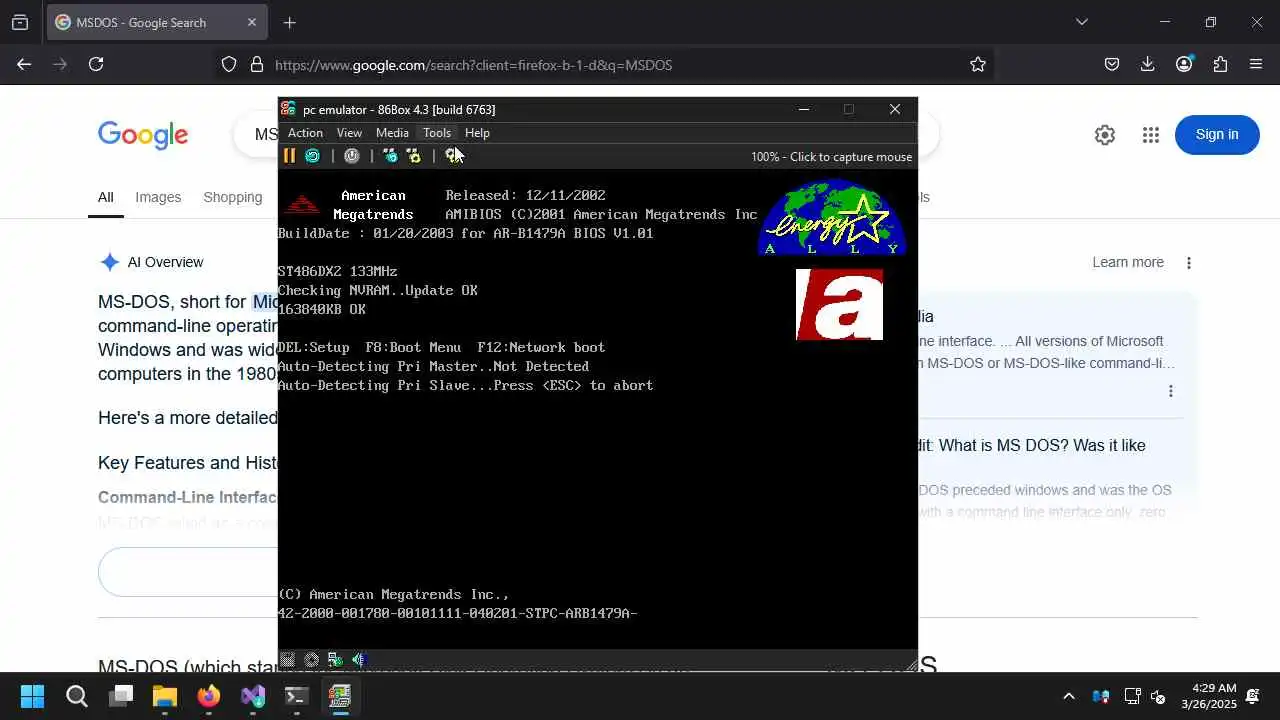Open Firefox account icon

[x=1184, y=64]
